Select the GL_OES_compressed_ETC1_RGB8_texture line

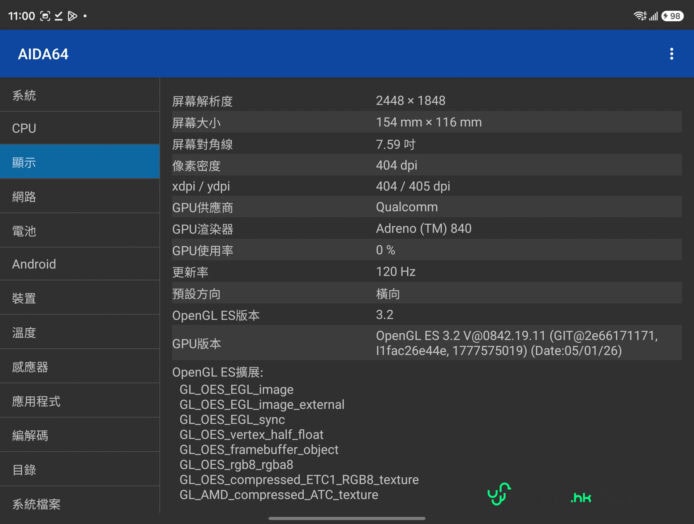click(x=299, y=480)
